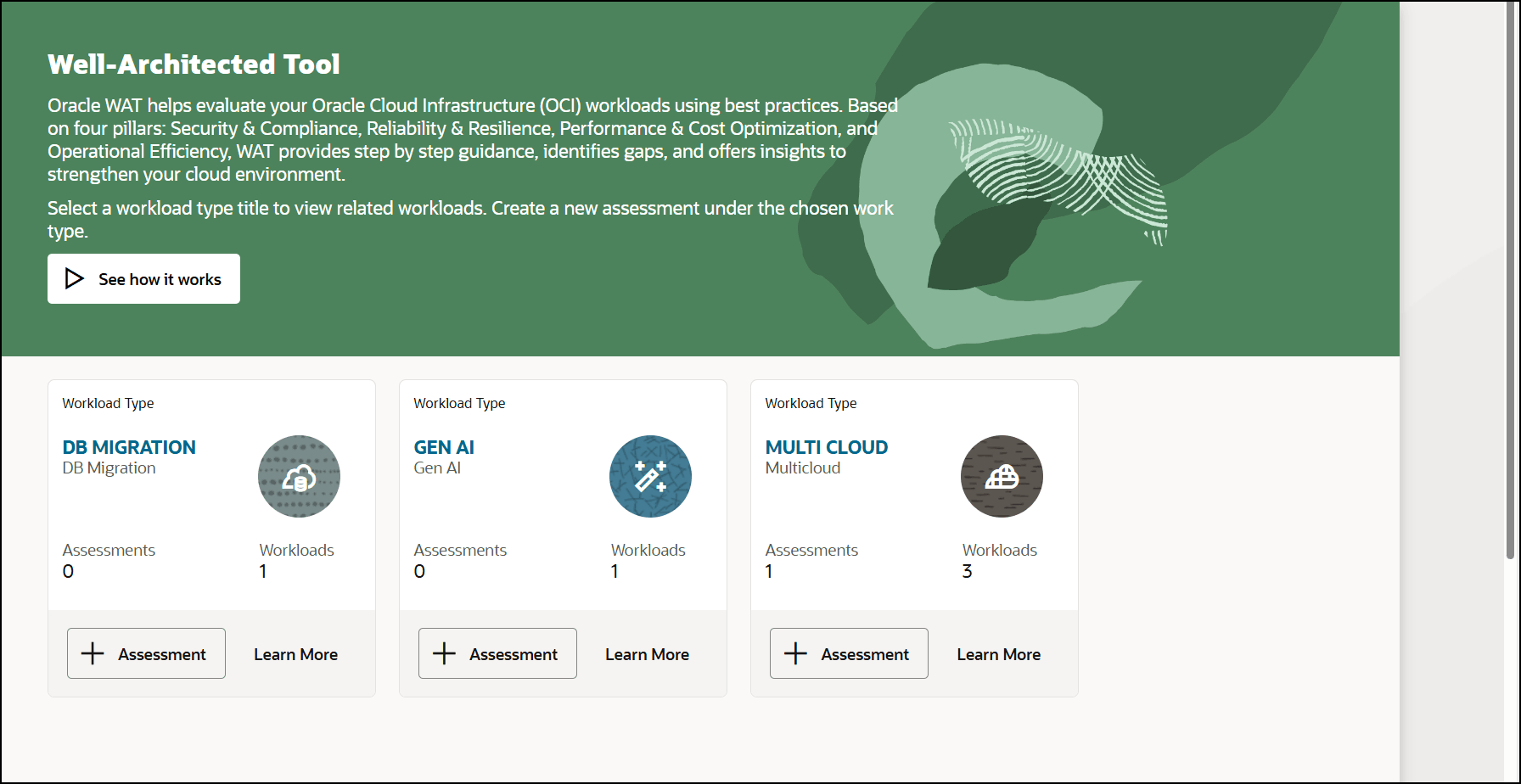
Task: Click the Gen AI subtitle text
Action: tap(437, 468)
